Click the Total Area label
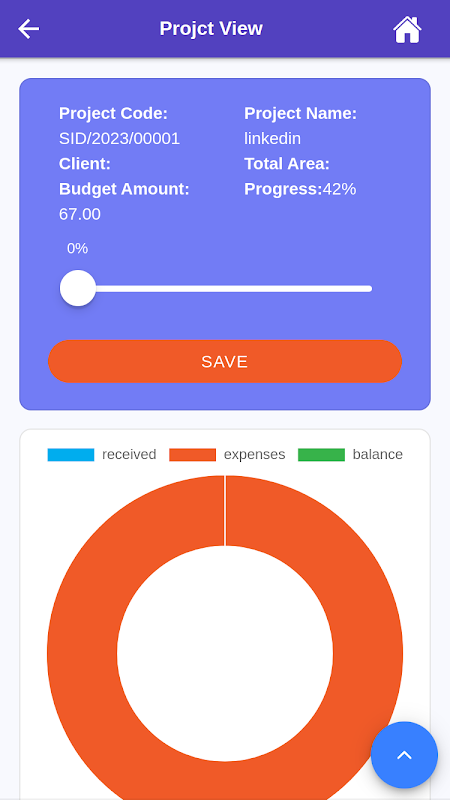This screenshot has width=450, height=800. (x=287, y=164)
